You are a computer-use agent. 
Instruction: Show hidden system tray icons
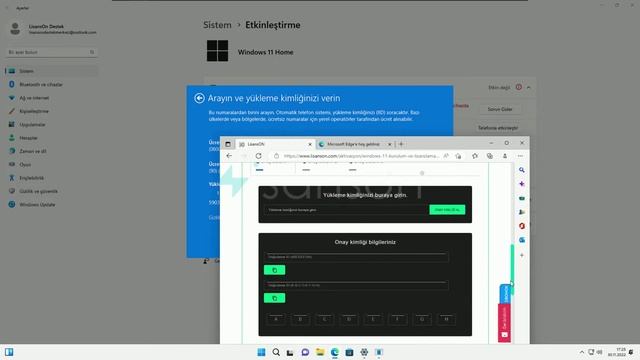point(582,352)
